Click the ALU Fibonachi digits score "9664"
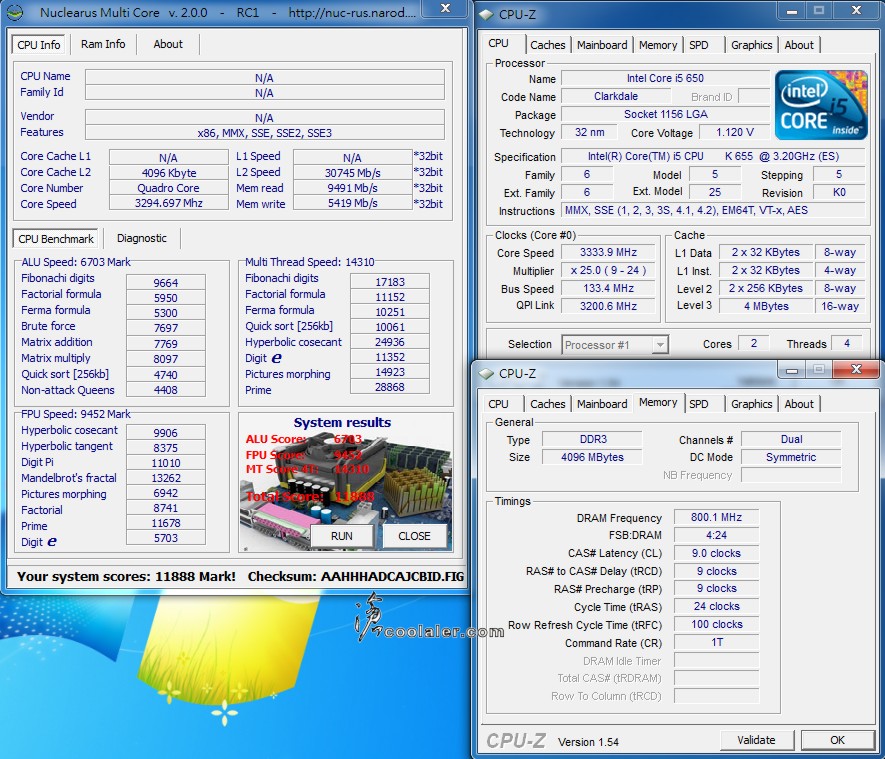 pyautogui.click(x=166, y=283)
